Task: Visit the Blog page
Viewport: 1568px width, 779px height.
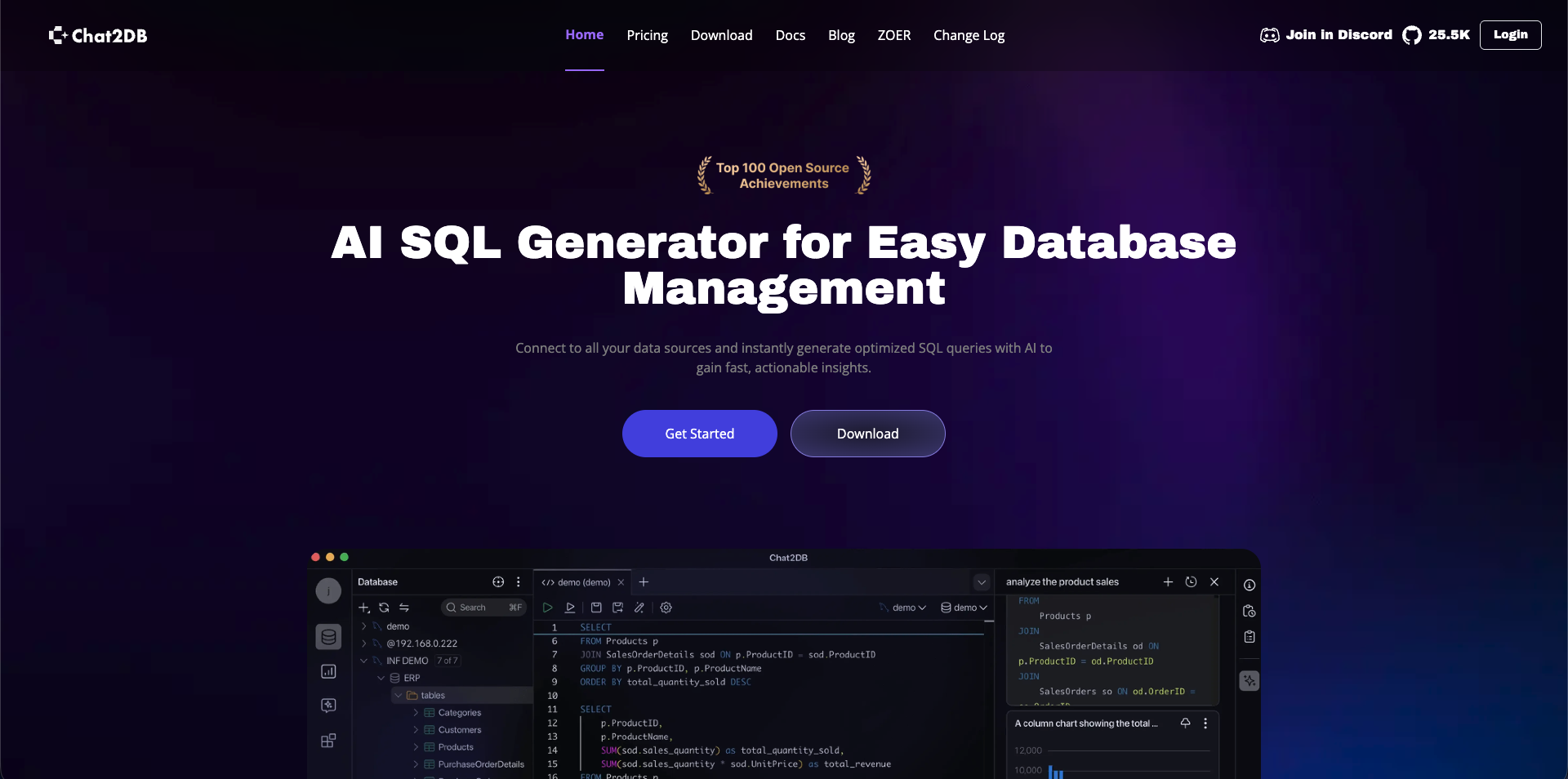Action: [x=841, y=35]
